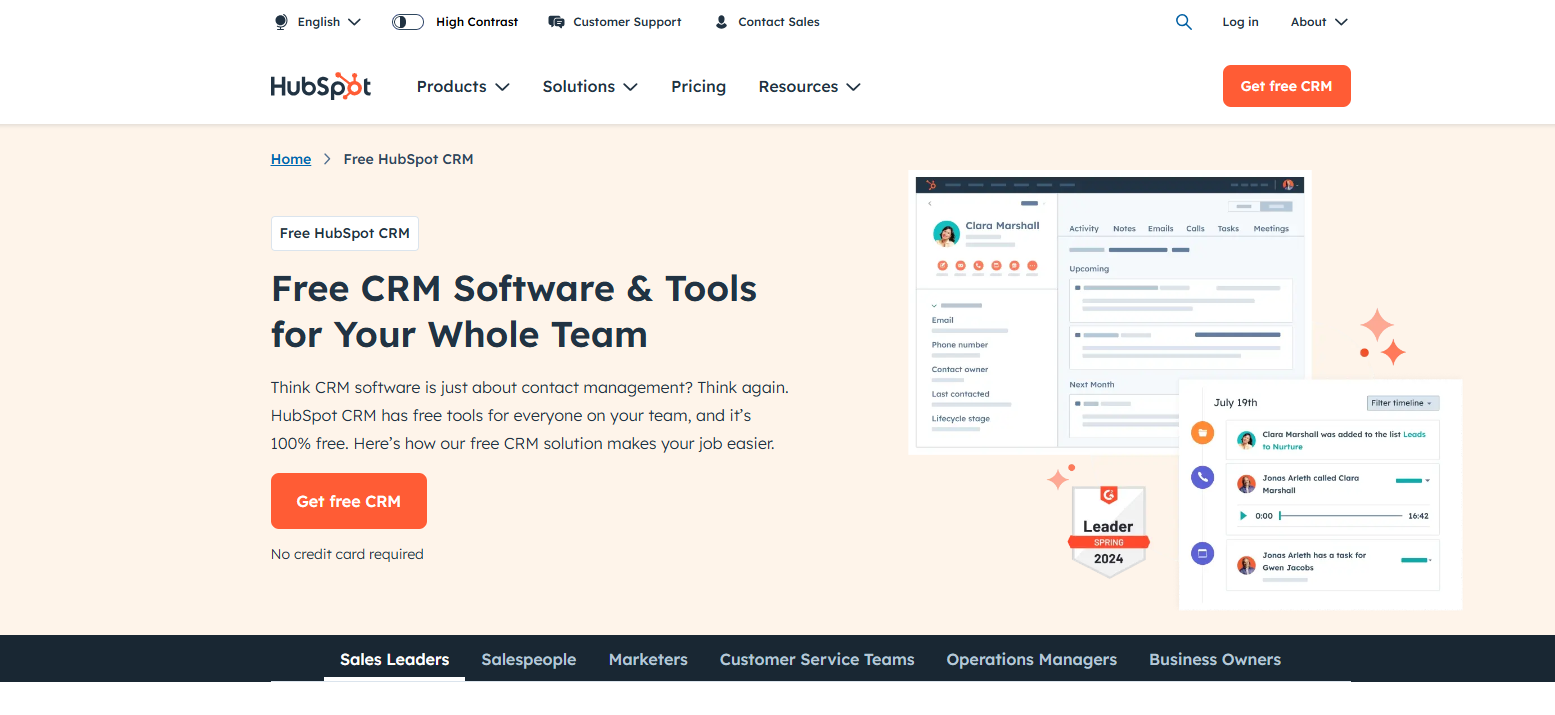
Task: Click the HubSpot sprocket logo
Action: click(x=320, y=86)
